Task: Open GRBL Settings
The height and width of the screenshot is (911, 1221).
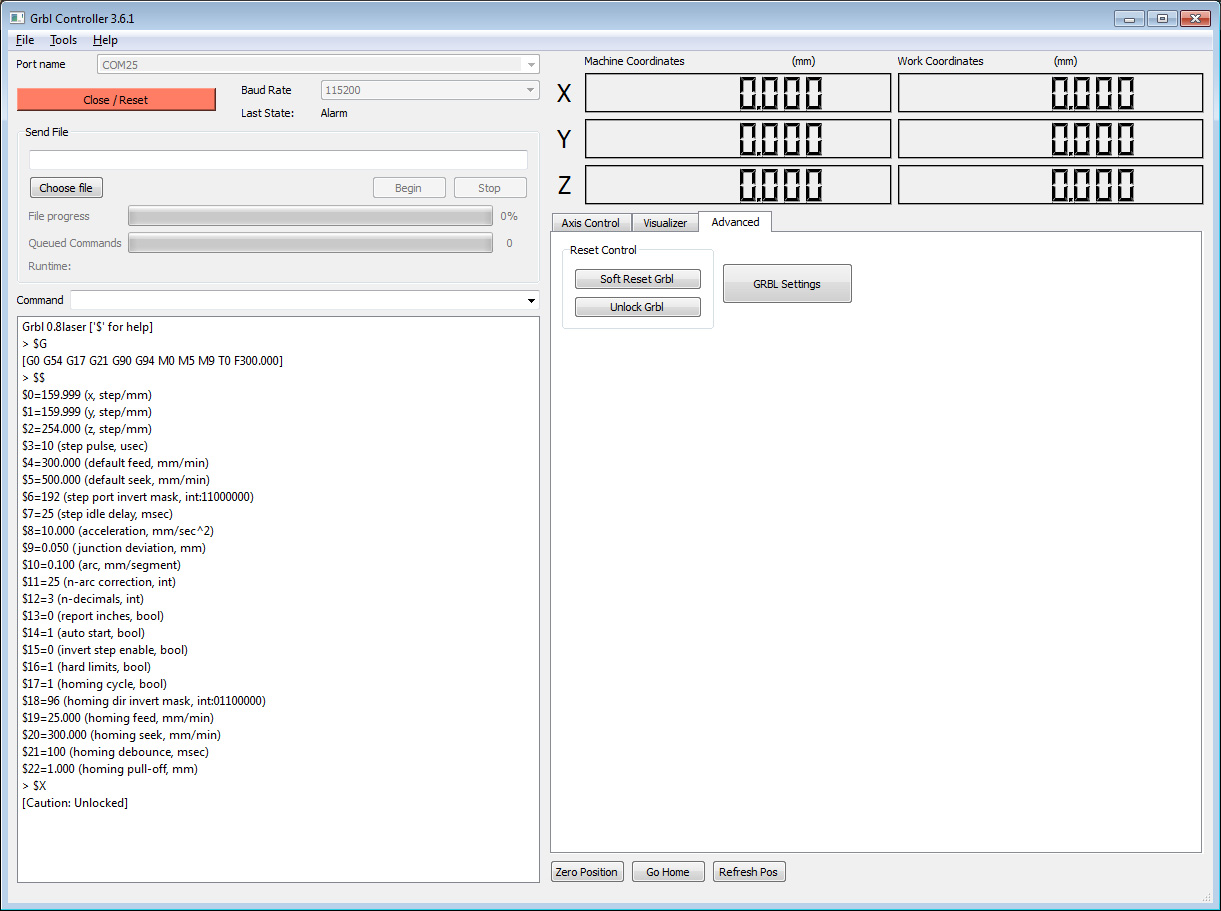Action: pyautogui.click(x=787, y=284)
